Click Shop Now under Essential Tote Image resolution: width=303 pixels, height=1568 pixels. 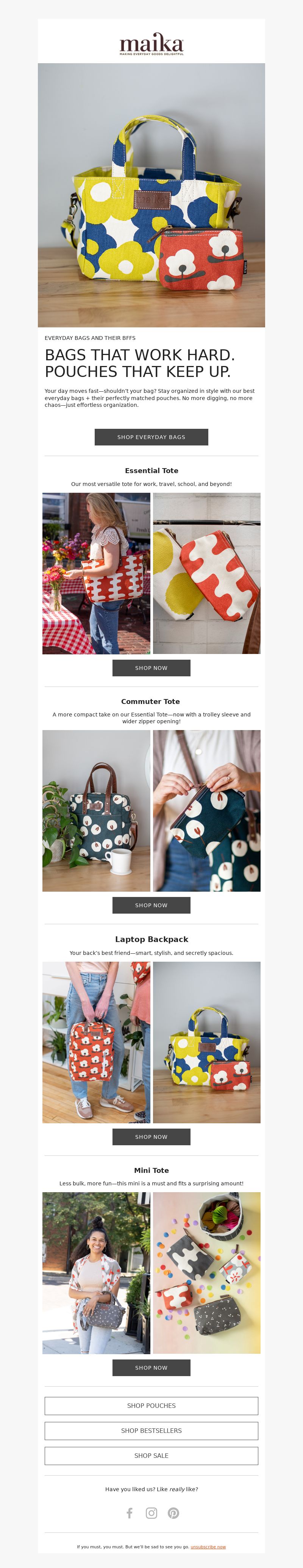tap(151, 668)
